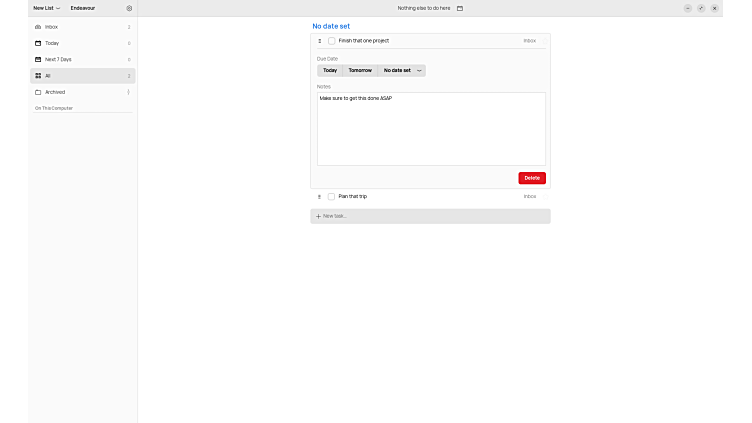Mark 'Plan that trip' as completed
This screenshot has height=423, width=752.
332,197
